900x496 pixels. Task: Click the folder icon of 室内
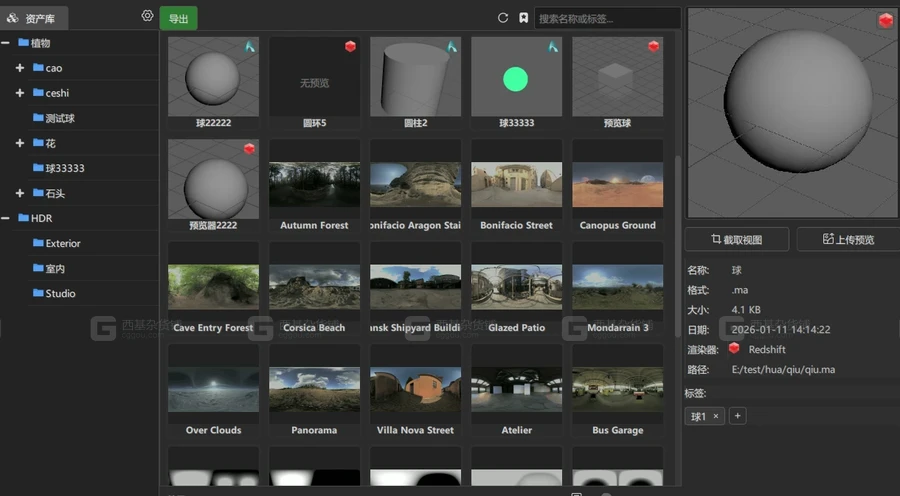pyautogui.click(x=38, y=268)
